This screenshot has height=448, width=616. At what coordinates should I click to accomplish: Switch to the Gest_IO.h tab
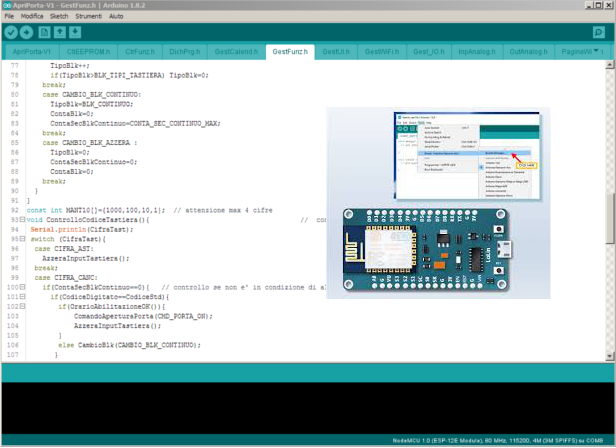429,52
